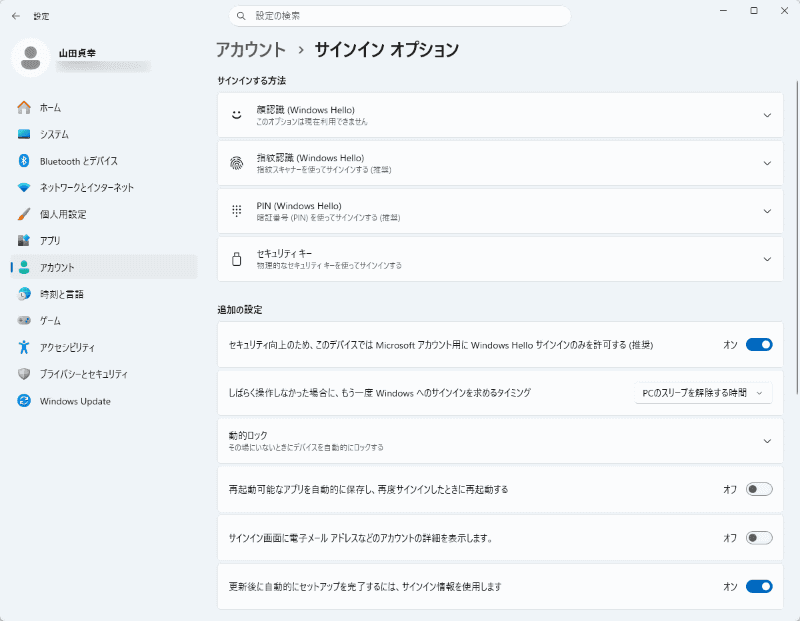This screenshot has width=800, height=621.
Task: Click the face recognition smiley icon
Action: [237, 115]
